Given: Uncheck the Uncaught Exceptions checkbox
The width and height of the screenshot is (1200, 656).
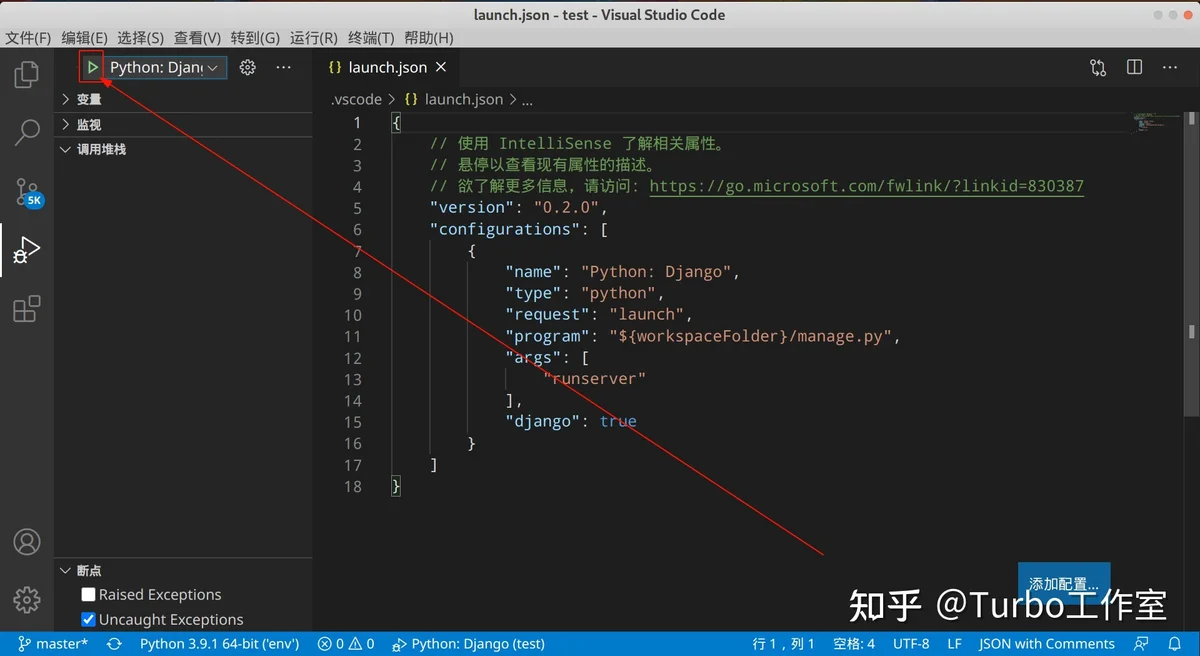Looking at the screenshot, I should point(88,620).
